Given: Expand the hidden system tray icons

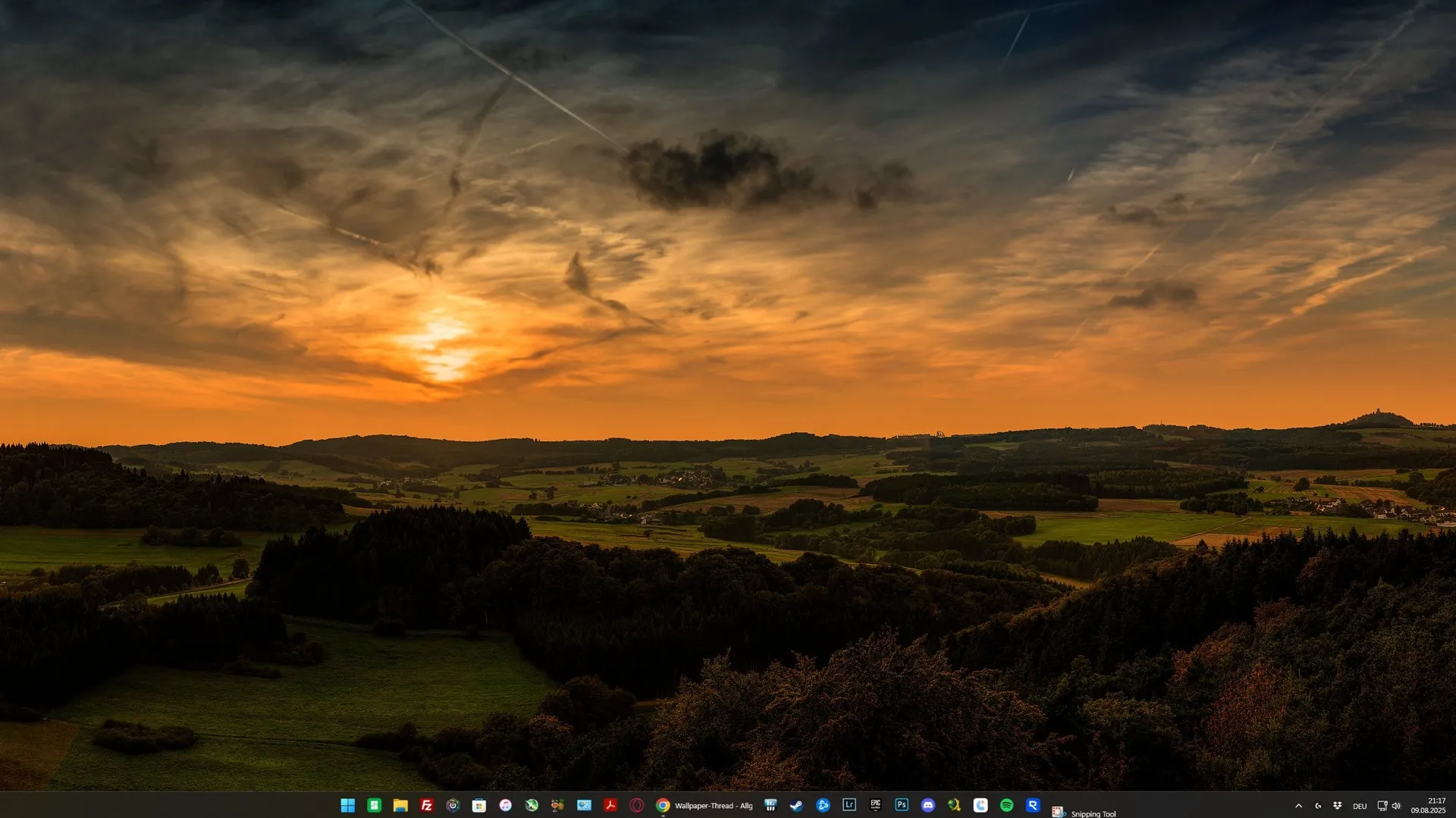Looking at the screenshot, I should (x=1298, y=806).
